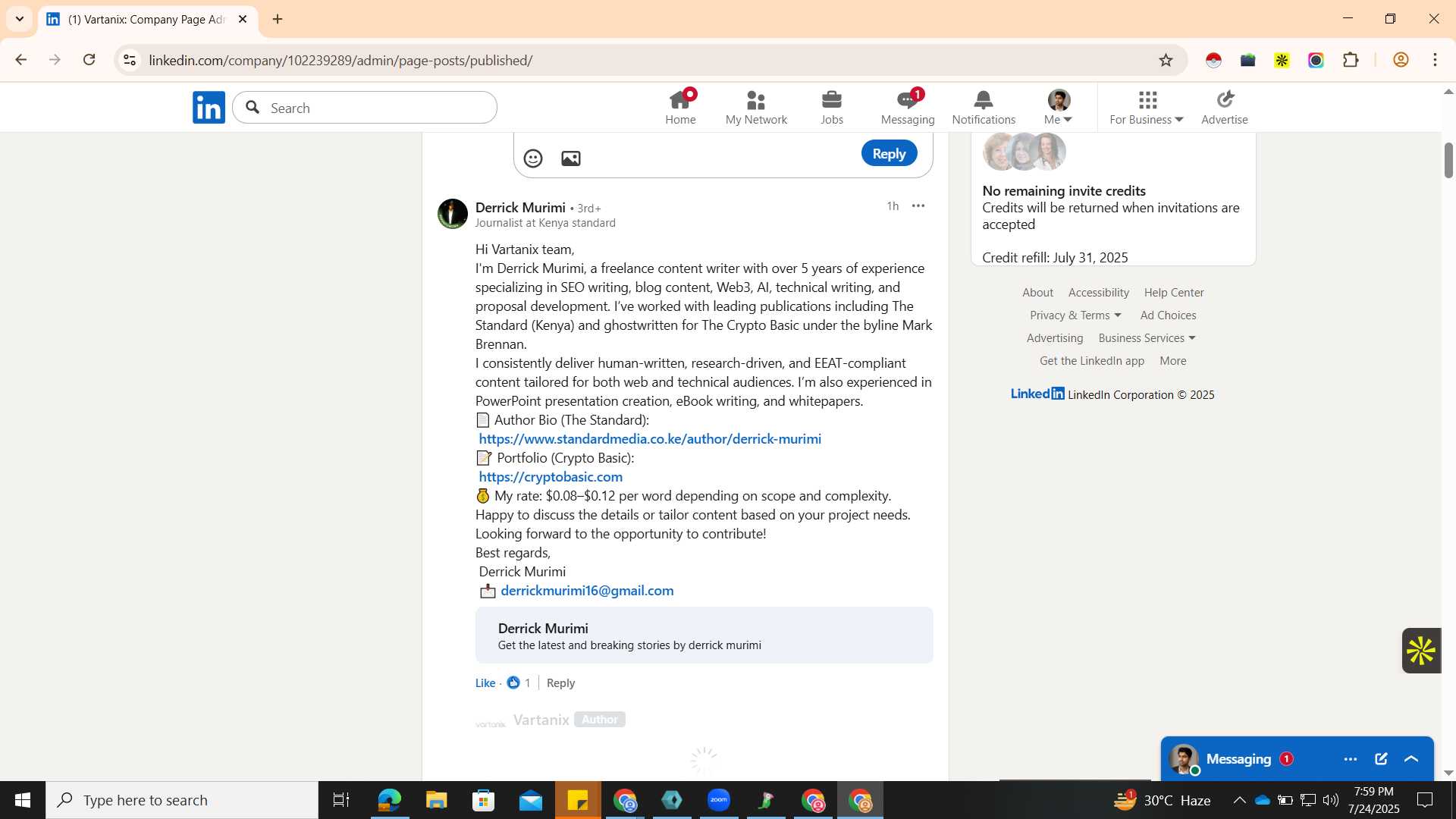The height and width of the screenshot is (819, 1456).
Task: Bookmark this page star
Action: [1166, 60]
